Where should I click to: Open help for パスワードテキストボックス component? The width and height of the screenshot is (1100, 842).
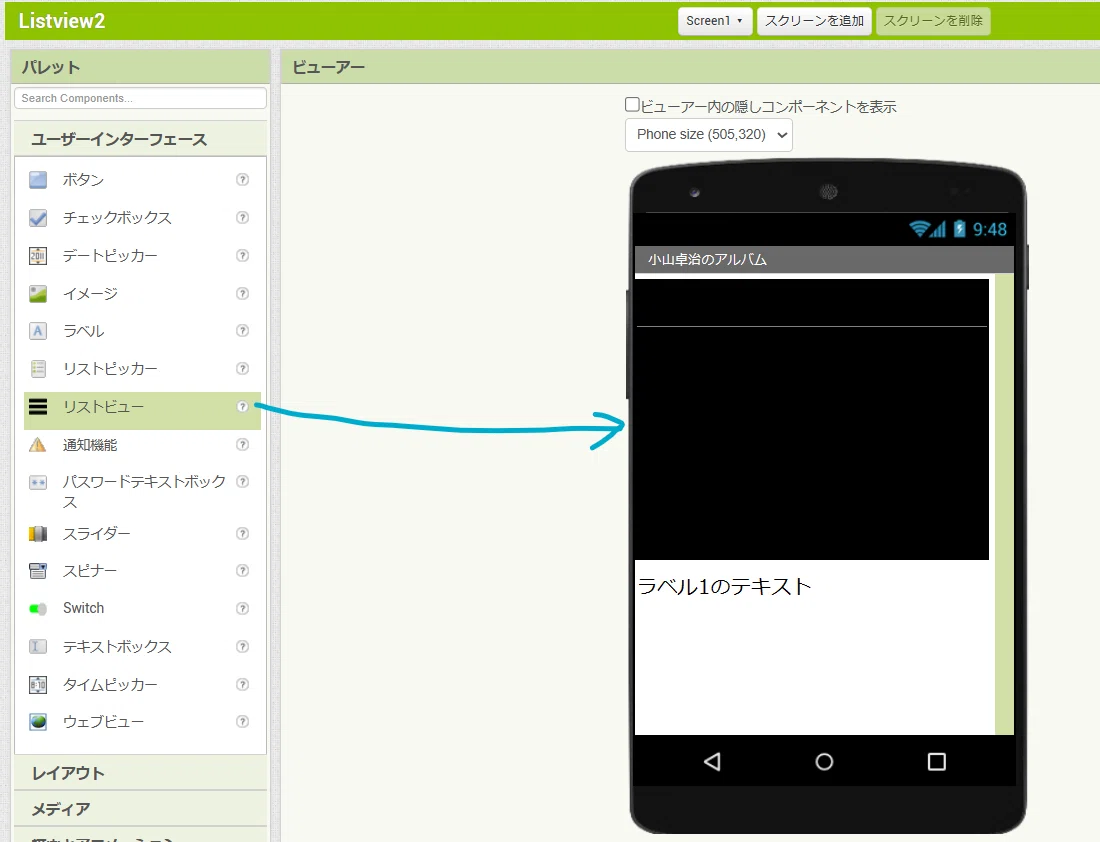click(243, 481)
